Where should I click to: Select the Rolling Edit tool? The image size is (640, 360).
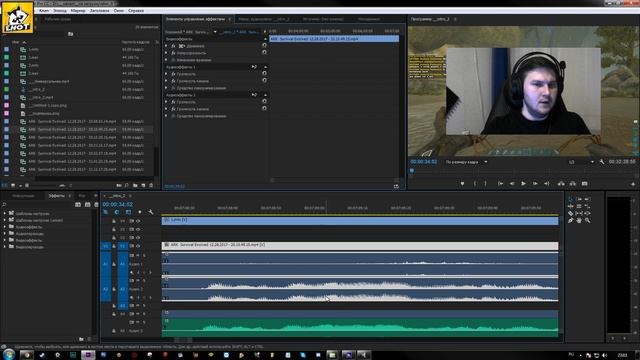(580, 206)
